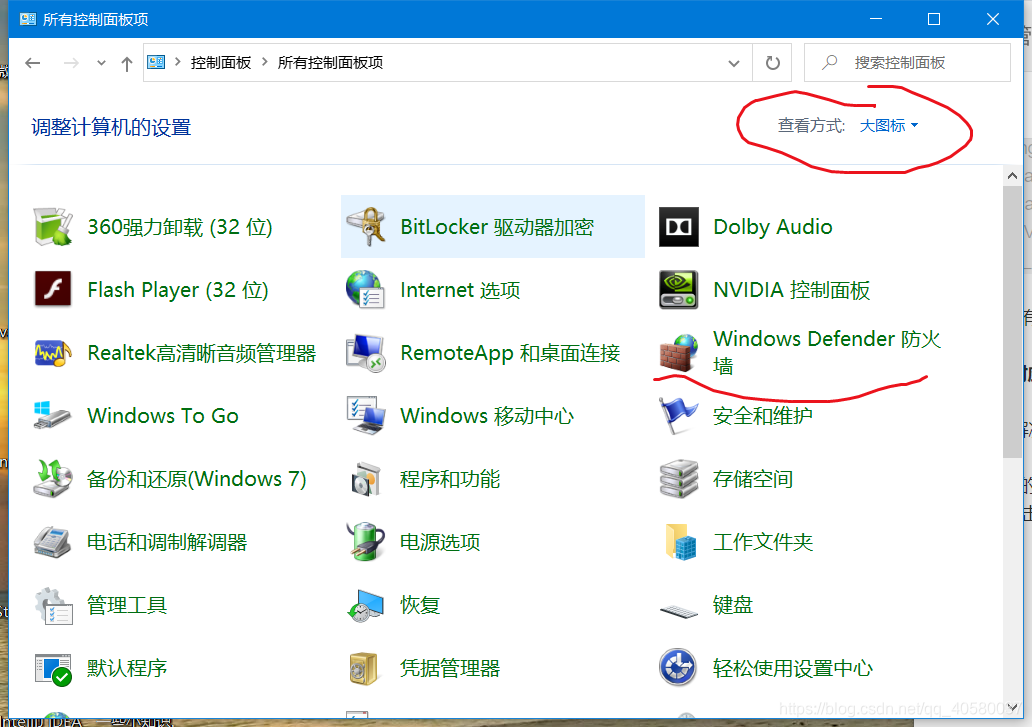Open the 存储空间 stacked drives icon

click(x=679, y=479)
